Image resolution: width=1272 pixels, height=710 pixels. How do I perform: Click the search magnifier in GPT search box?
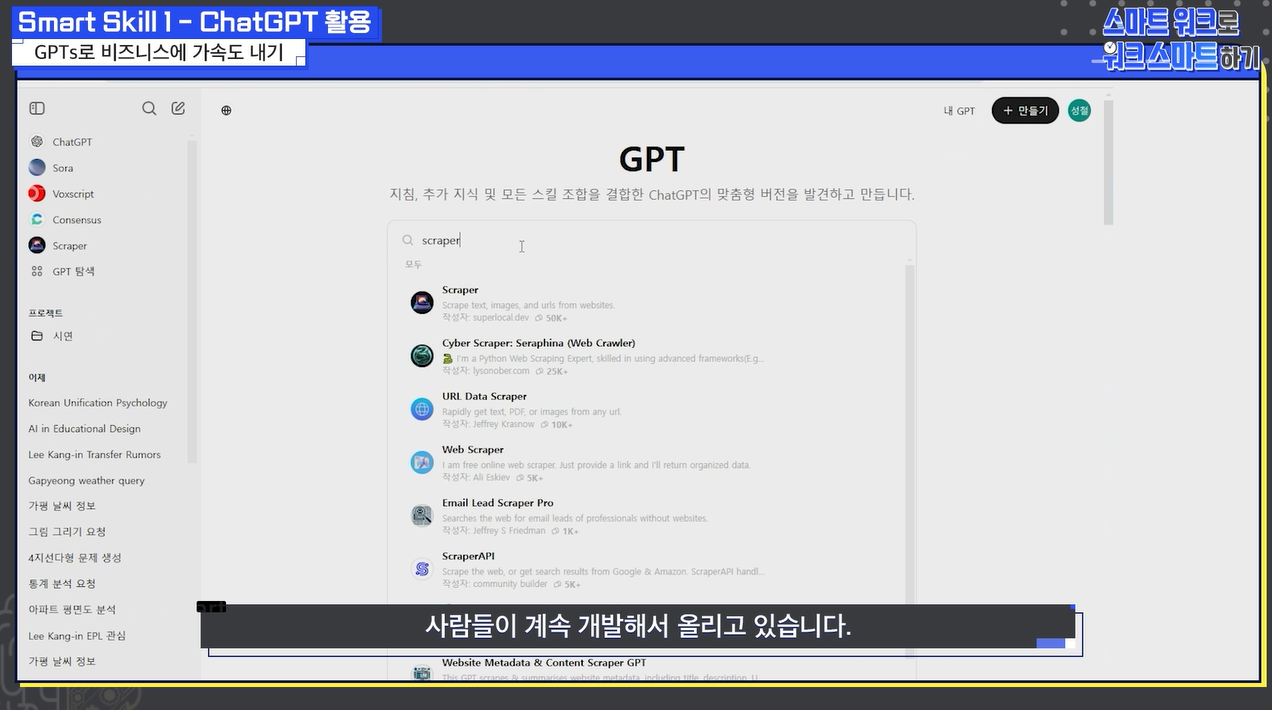(408, 240)
